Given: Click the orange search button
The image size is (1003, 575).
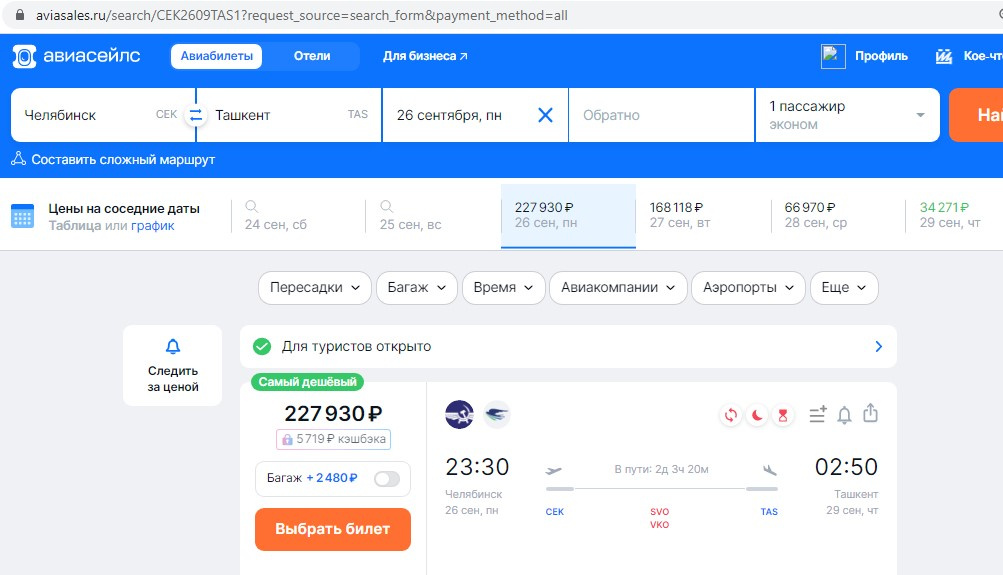Looking at the screenshot, I should tap(976, 115).
